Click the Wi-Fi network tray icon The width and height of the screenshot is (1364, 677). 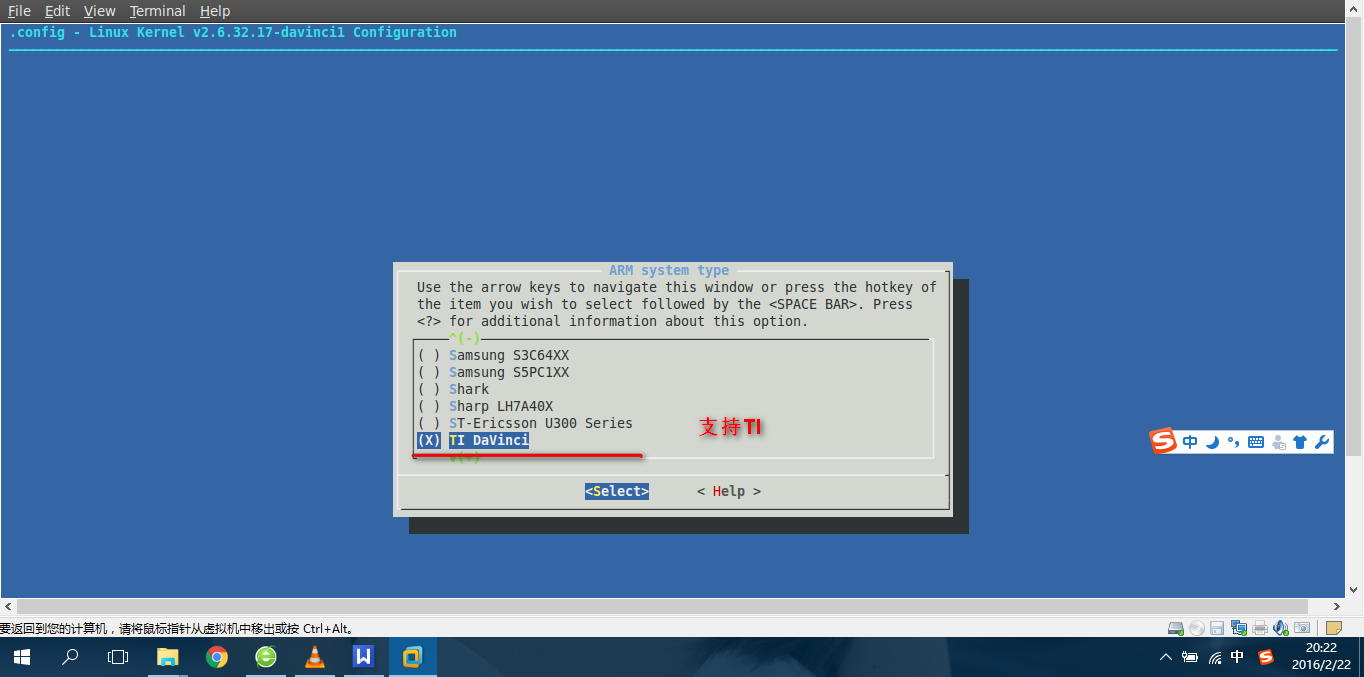pyautogui.click(x=1215, y=657)
